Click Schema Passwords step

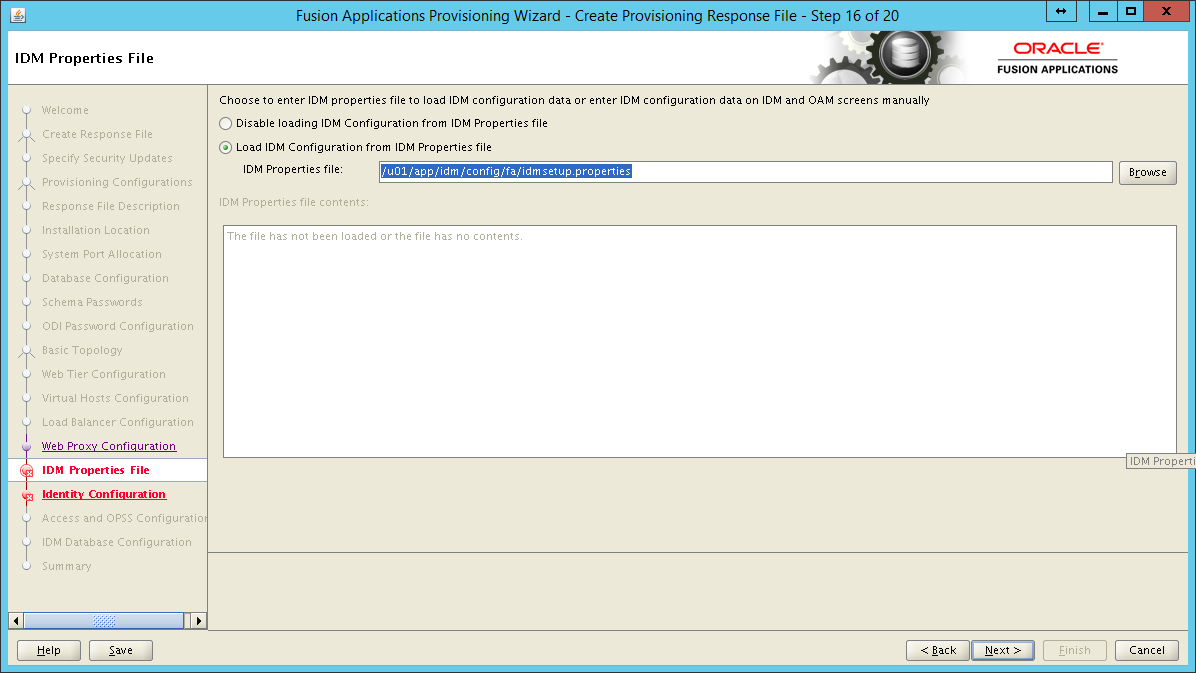click(x=92, y=302)
